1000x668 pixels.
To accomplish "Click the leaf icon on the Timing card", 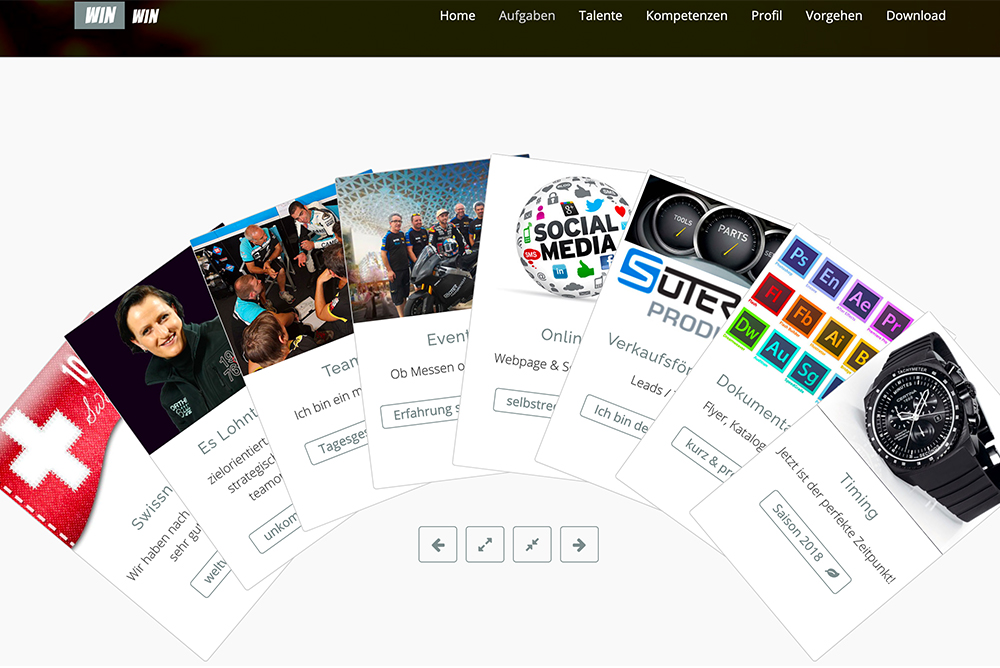I will 831,576.
